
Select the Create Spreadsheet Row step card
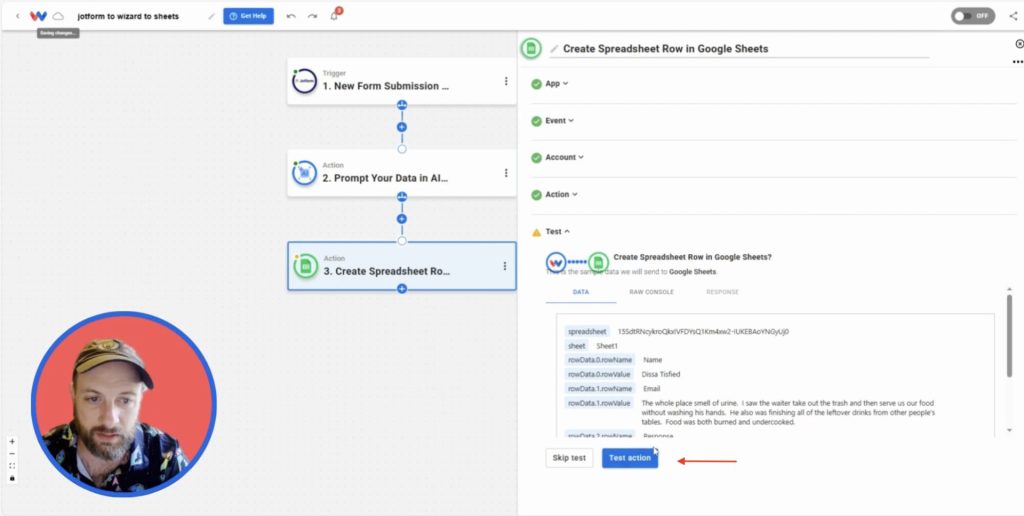click(401, 266)
